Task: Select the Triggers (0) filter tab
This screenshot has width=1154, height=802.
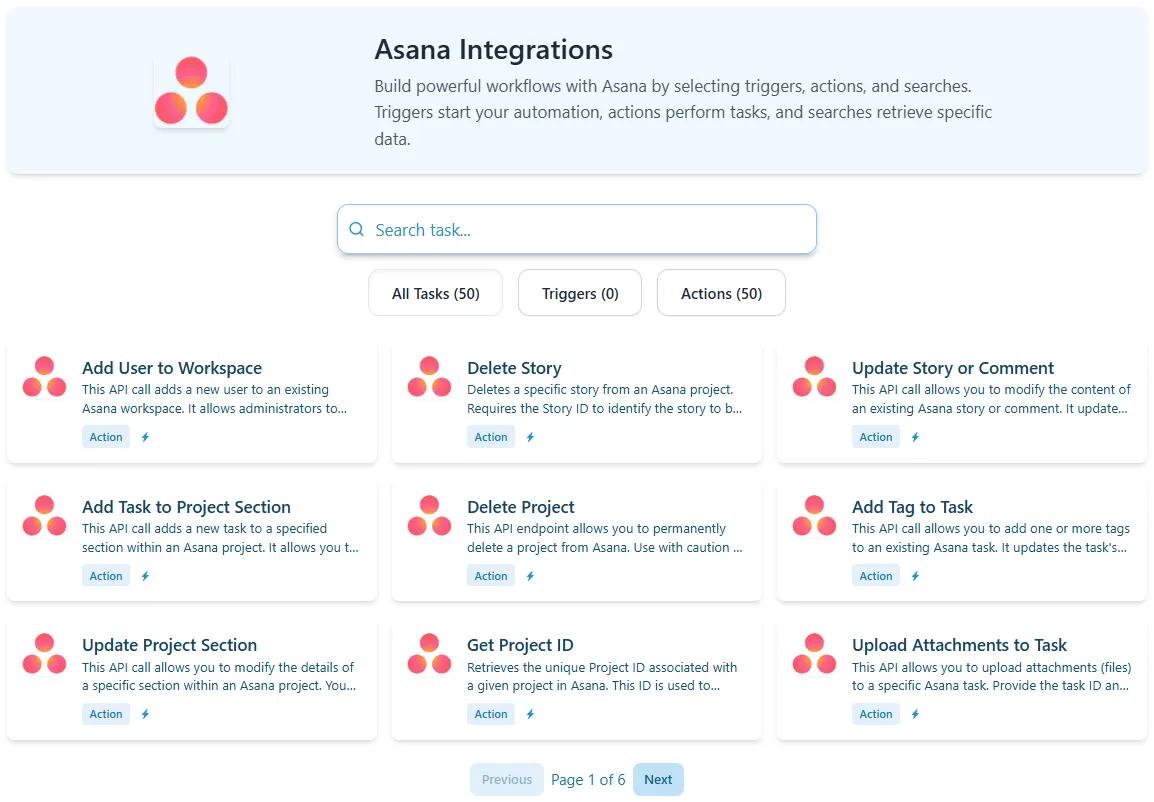Action: pyautogui.click(x=580, y=294)
